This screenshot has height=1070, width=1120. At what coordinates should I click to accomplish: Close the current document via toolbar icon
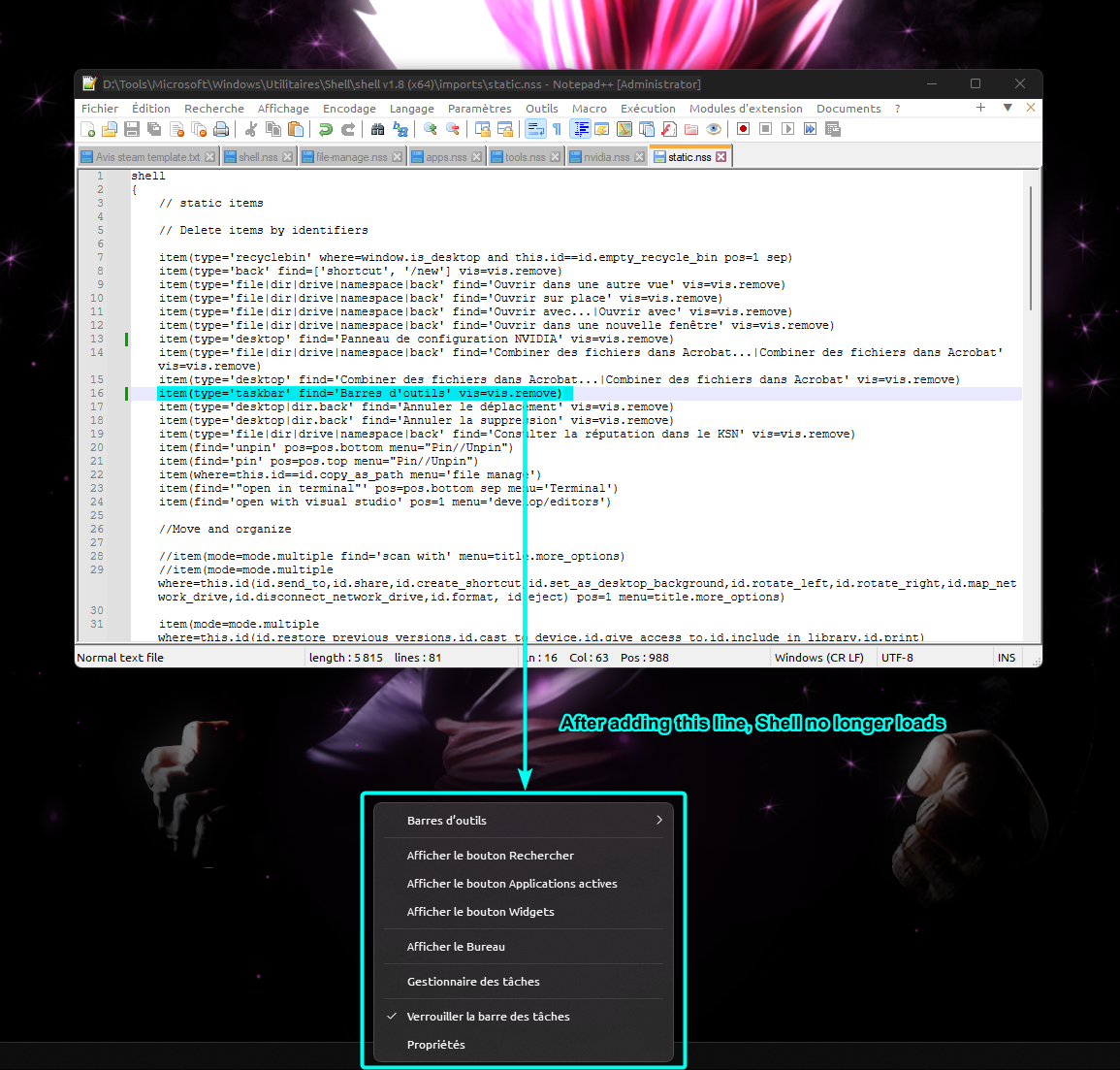176,129
